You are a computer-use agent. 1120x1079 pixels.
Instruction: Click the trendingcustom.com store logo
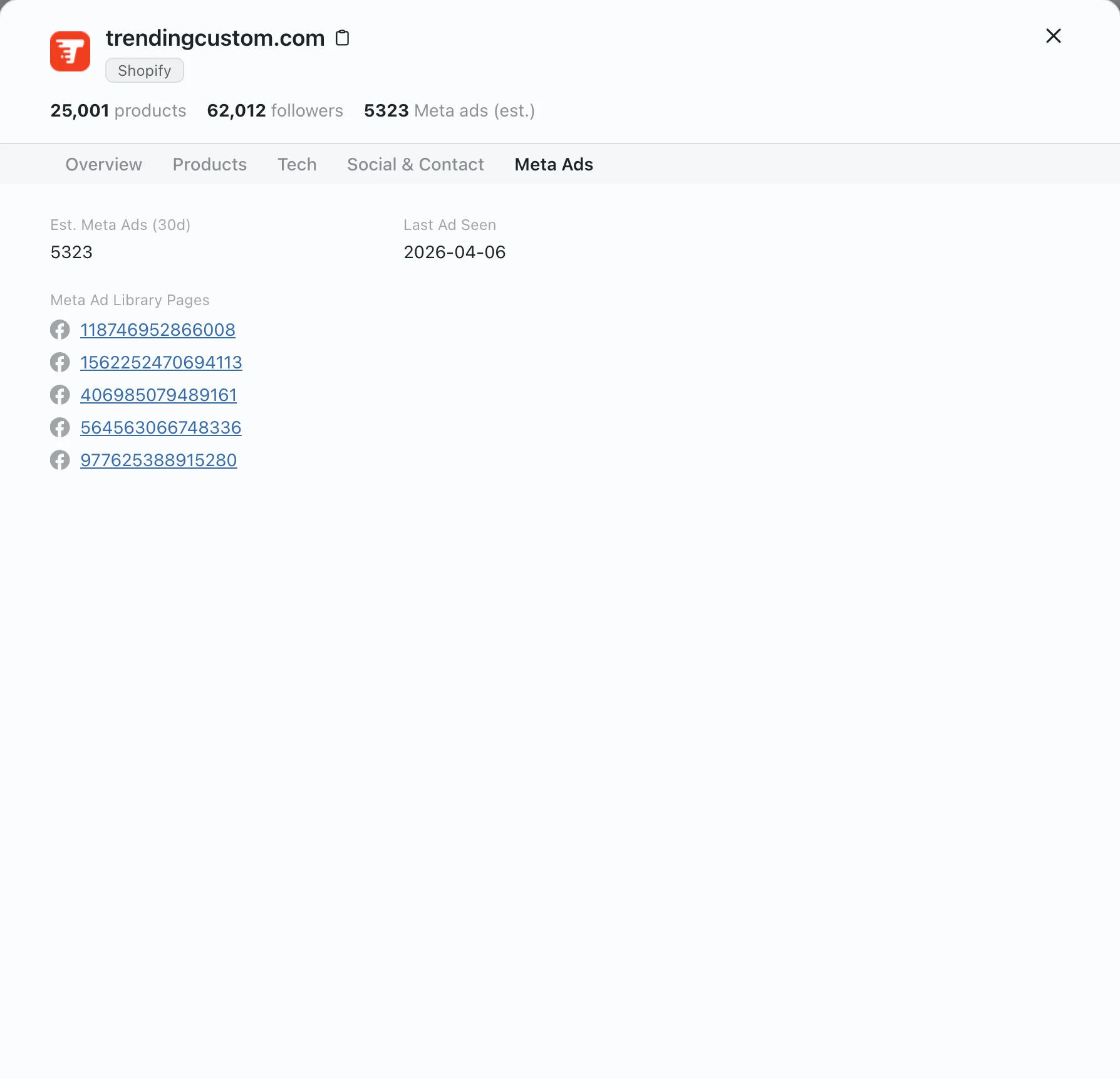pyautogui.click(x=70, y=51)
